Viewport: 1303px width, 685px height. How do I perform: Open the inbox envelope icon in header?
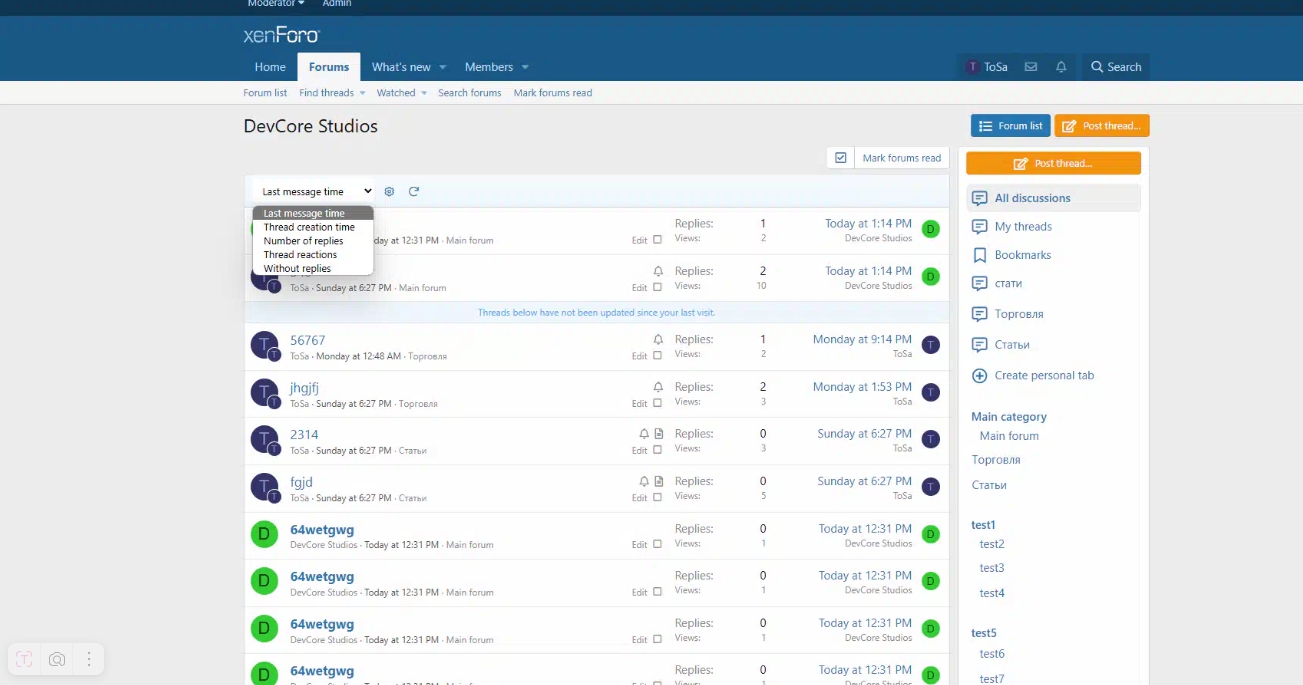pyautogui.click(x=1031, y=67)
